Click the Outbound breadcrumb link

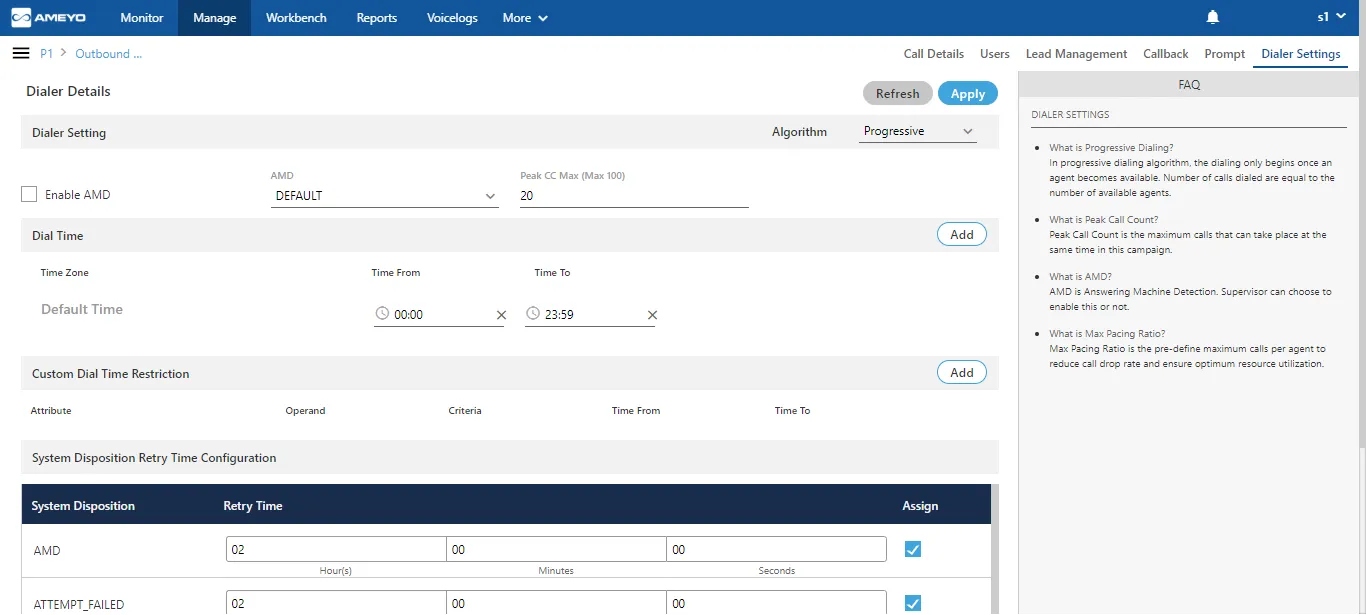click(109, 54)
